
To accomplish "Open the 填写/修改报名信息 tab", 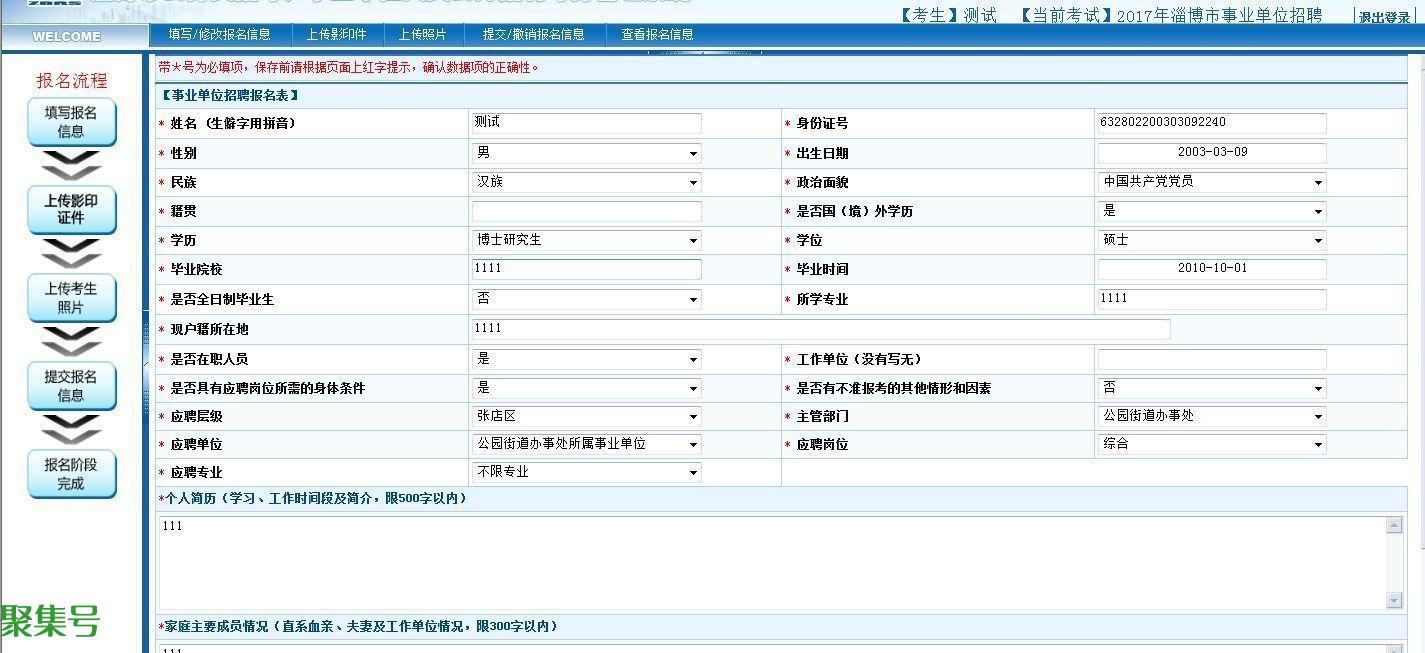I will (219, 34).
